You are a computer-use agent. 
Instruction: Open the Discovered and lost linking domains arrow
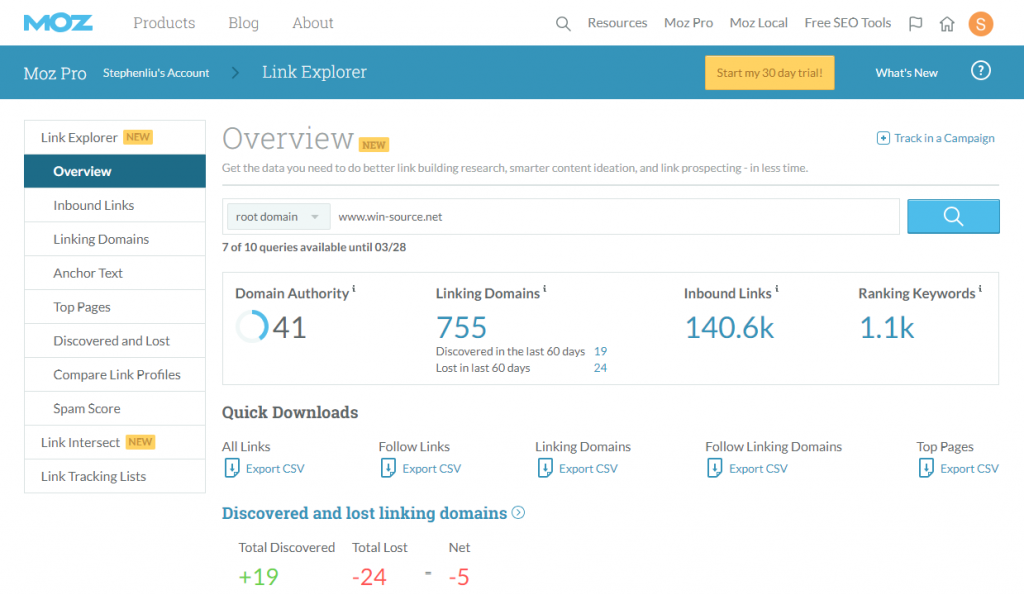pyautogui.click(x=518, y=513)
